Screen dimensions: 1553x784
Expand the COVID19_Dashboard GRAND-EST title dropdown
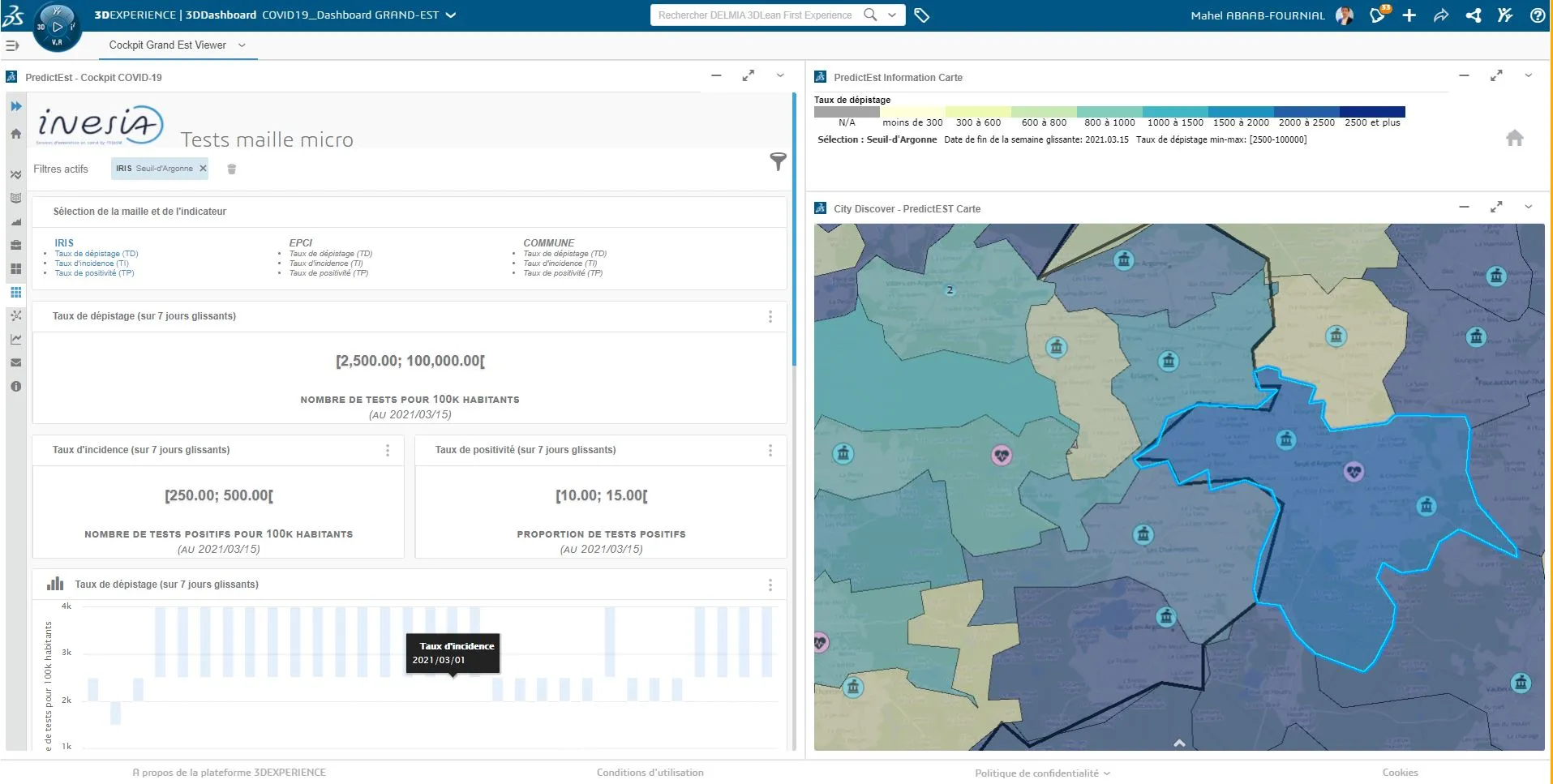pyautogui.click(x=452, y=15)
